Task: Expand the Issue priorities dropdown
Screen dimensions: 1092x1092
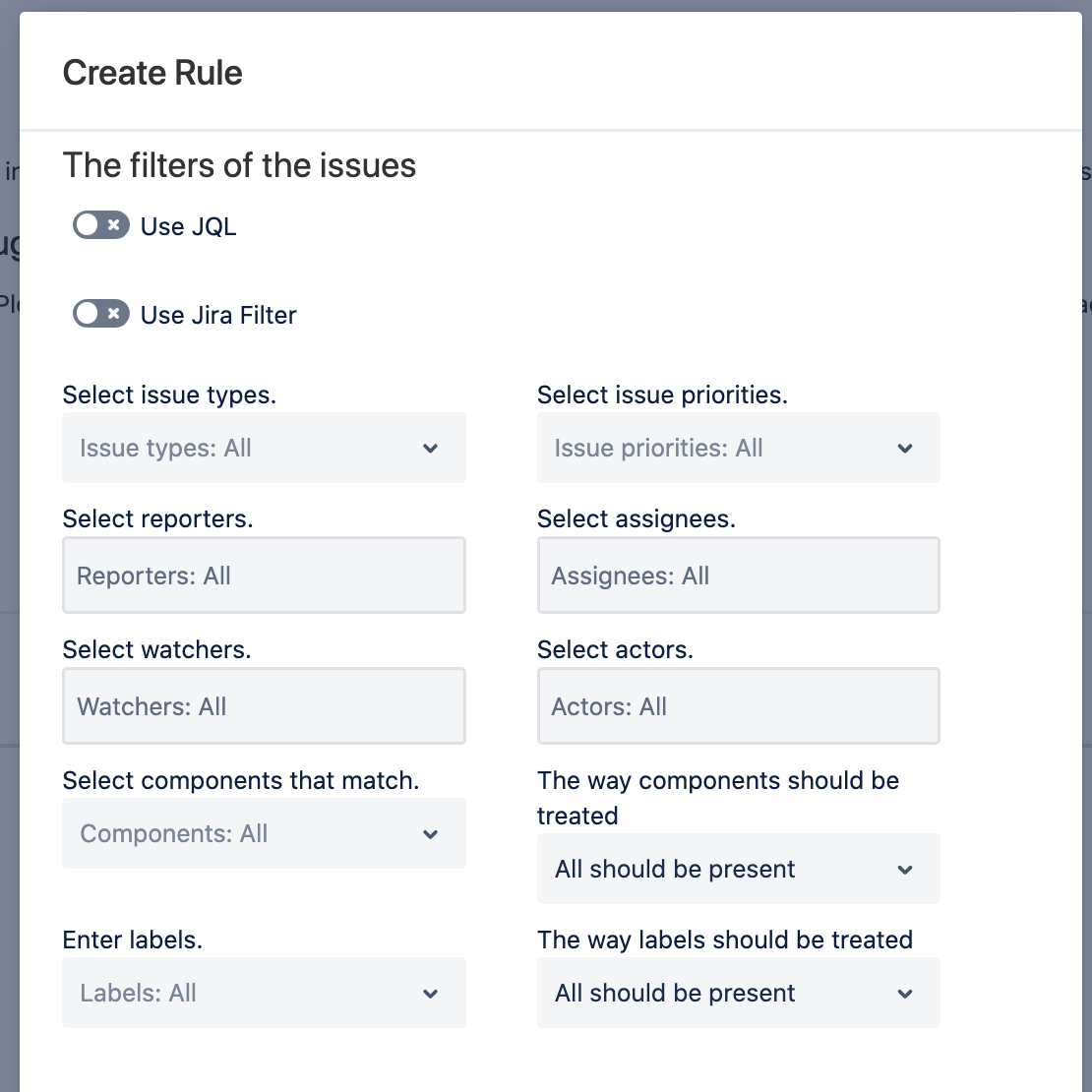Action: pyautogui.click(x=737, y=449)
